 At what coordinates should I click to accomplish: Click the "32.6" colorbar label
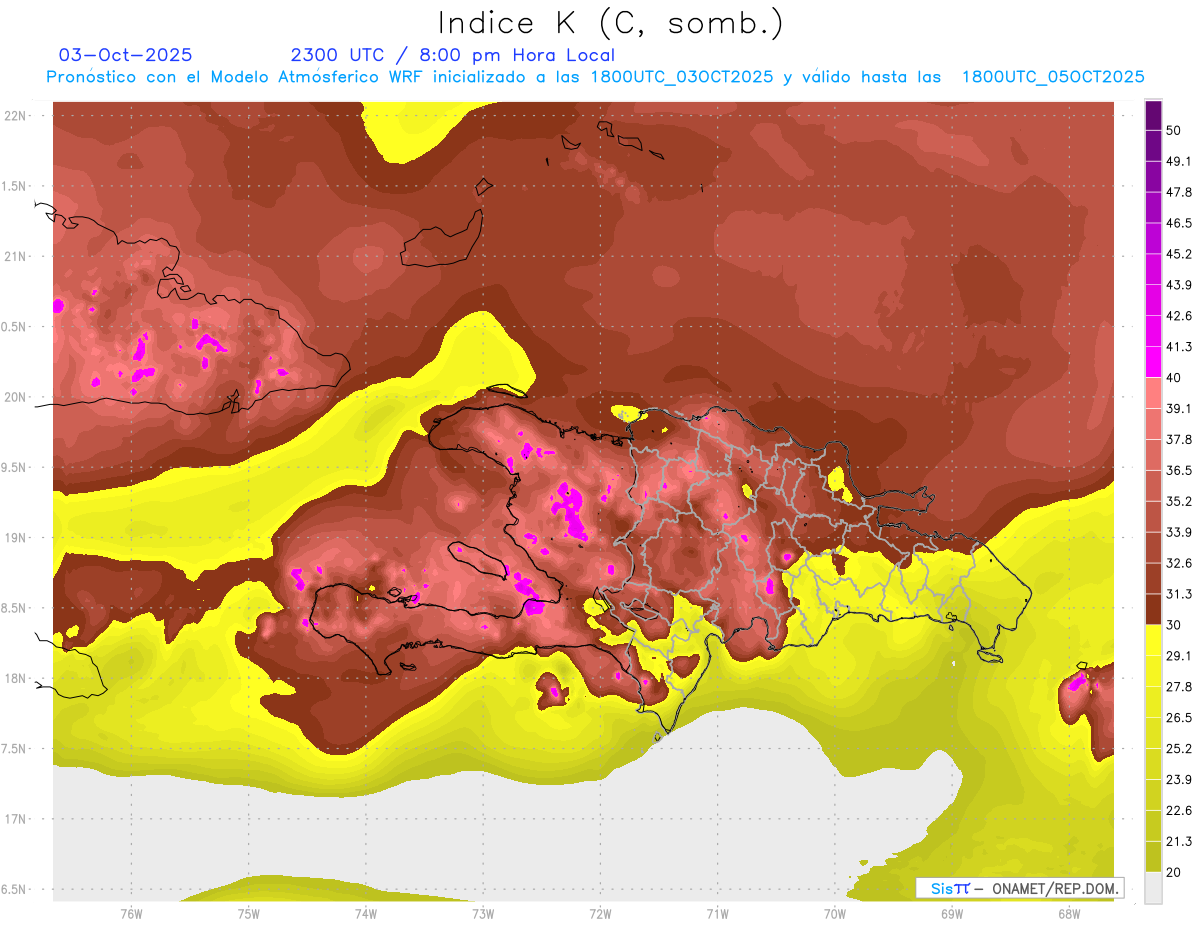coord(1179,563)
